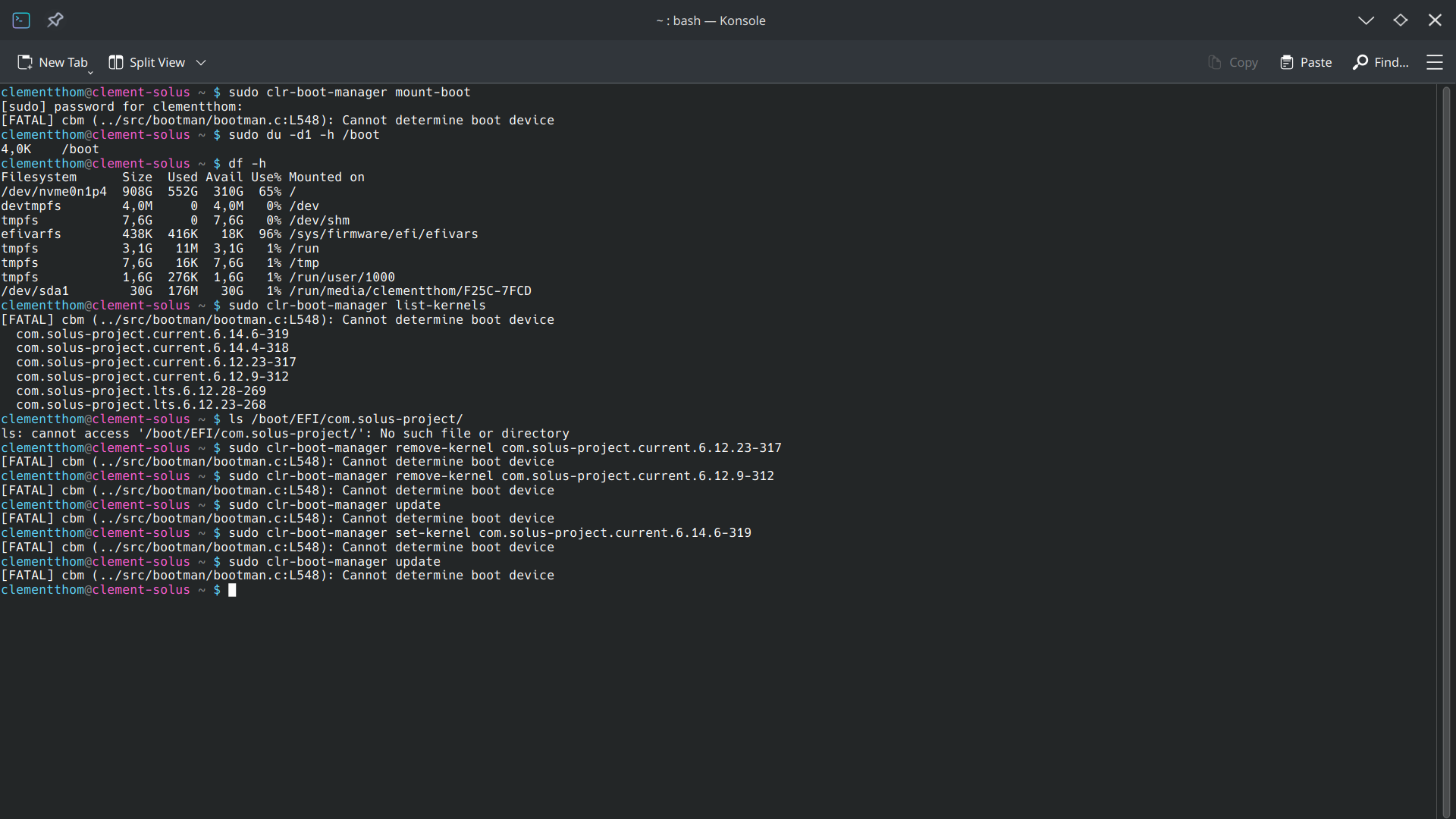Click the Split View button
Image resolution: width=1456 pixels, height=819 pixels.
[147, 62]
